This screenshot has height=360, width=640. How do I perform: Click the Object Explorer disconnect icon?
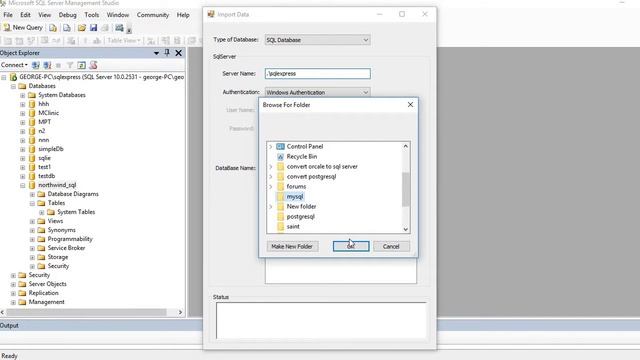[x=47, y=65]
